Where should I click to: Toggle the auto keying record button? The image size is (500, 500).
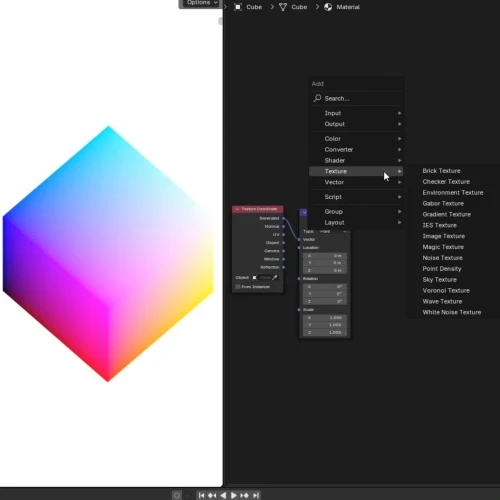[177, 495]
